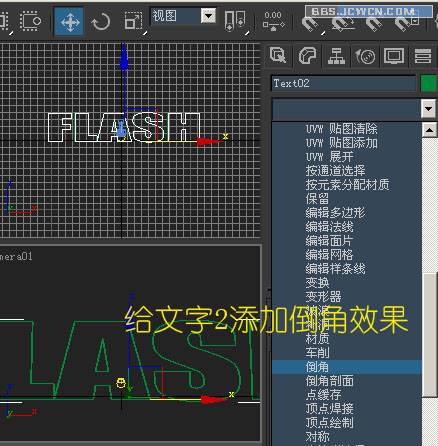
Task: Choose 变换 modifier in the list
Action: pyautogui.click(x=317, y=283)
